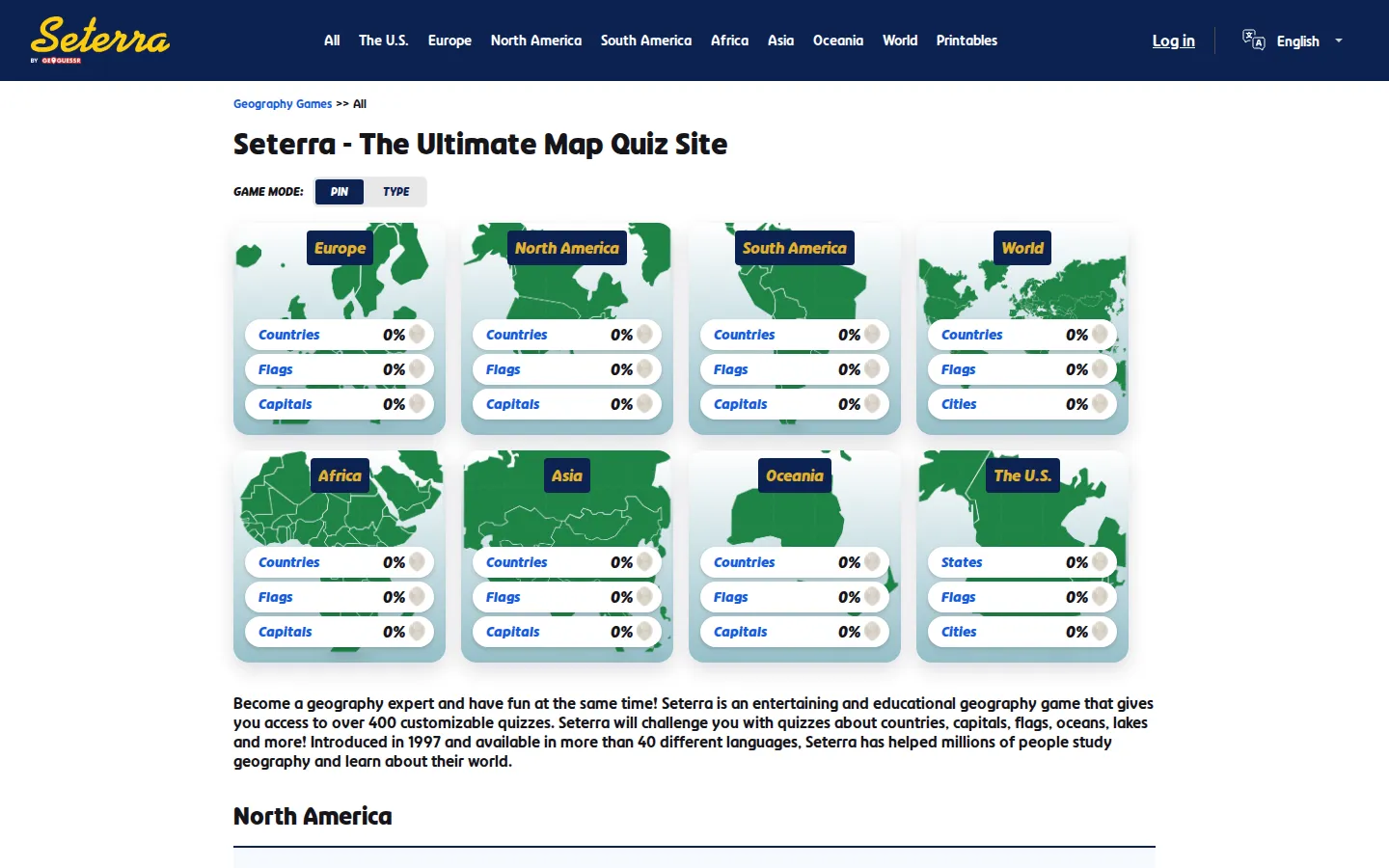This screenshot has height=868, width=1389.
Task: Open the All menu item
Action: [x=332, y=41]
